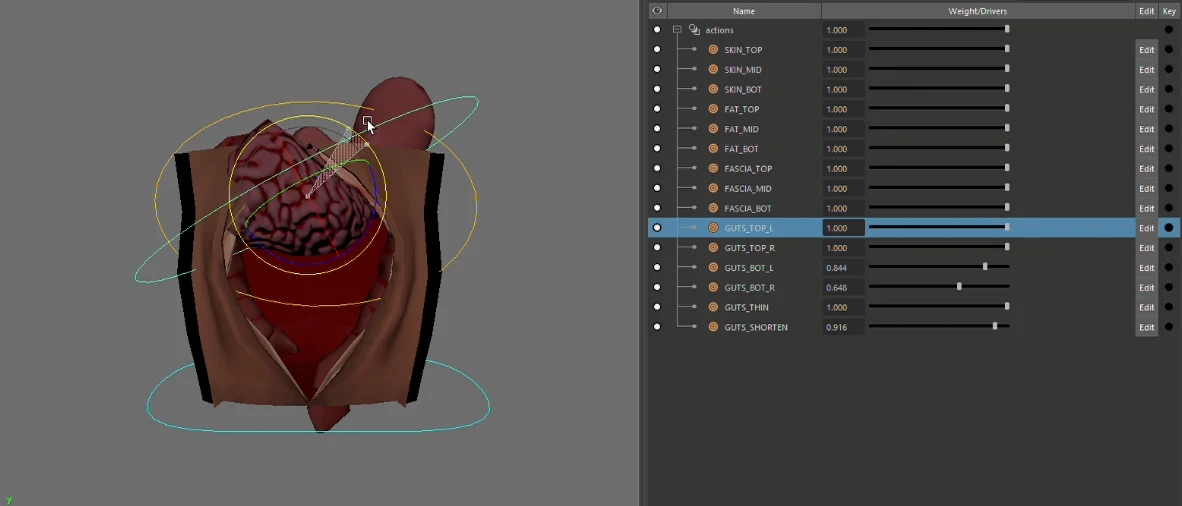Select the actions group label
Viewport: 1182px width, 506px height.
pyautogui.click(x=719, y=30)
